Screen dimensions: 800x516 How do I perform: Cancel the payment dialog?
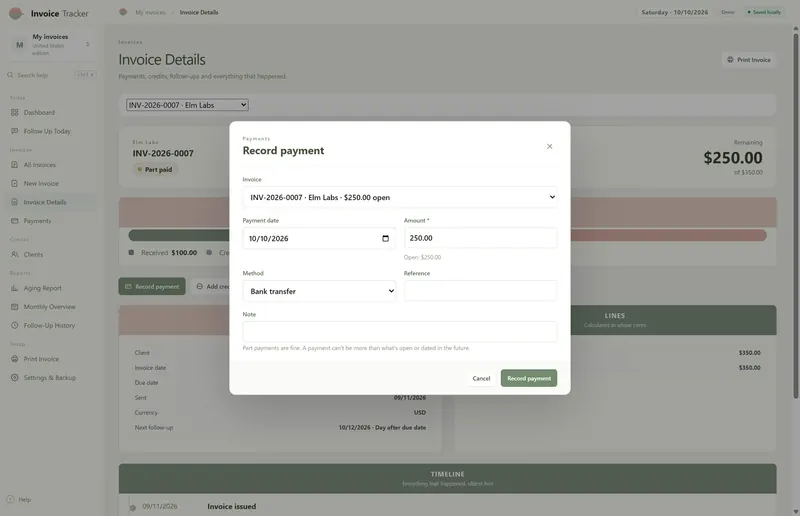pyautogui.click(x=481, y=378)
